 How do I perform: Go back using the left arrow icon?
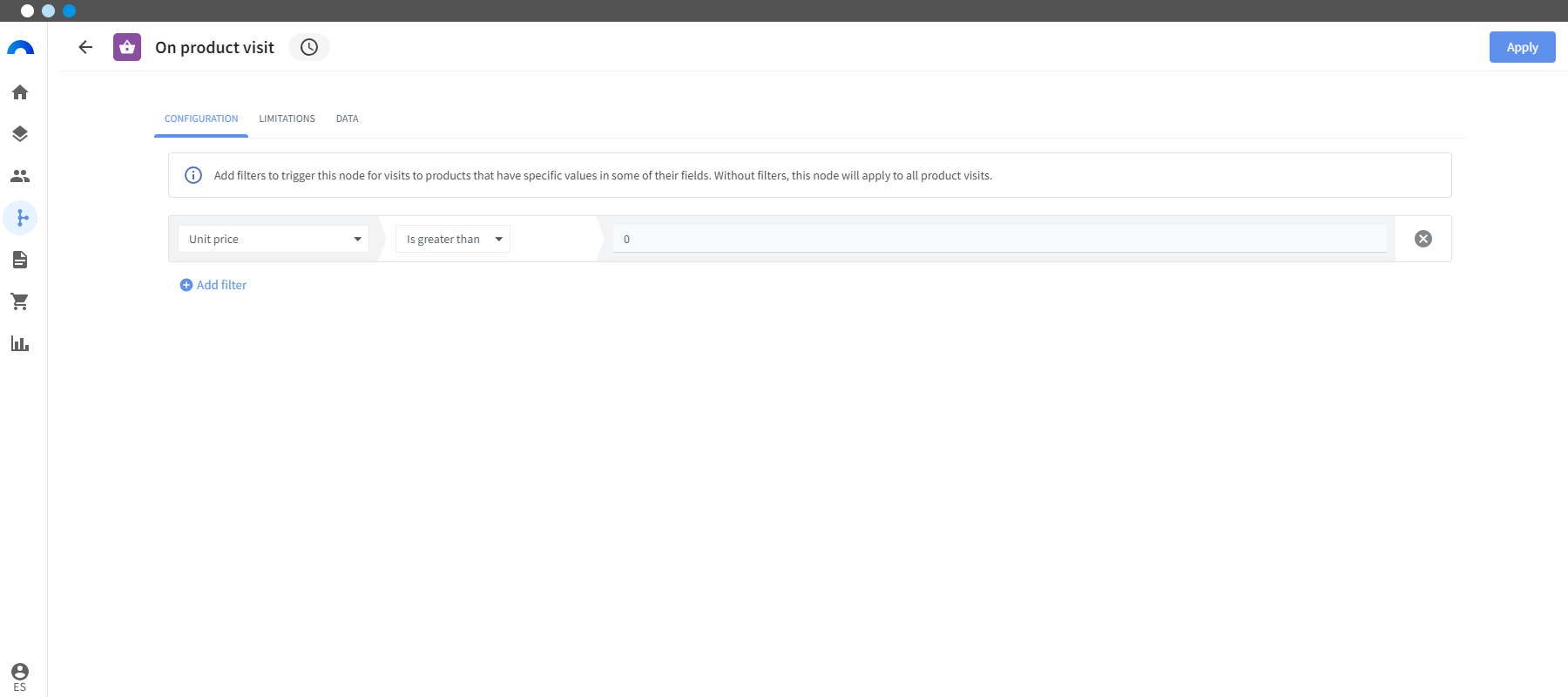pyautogui.click(x=85, y=47)
